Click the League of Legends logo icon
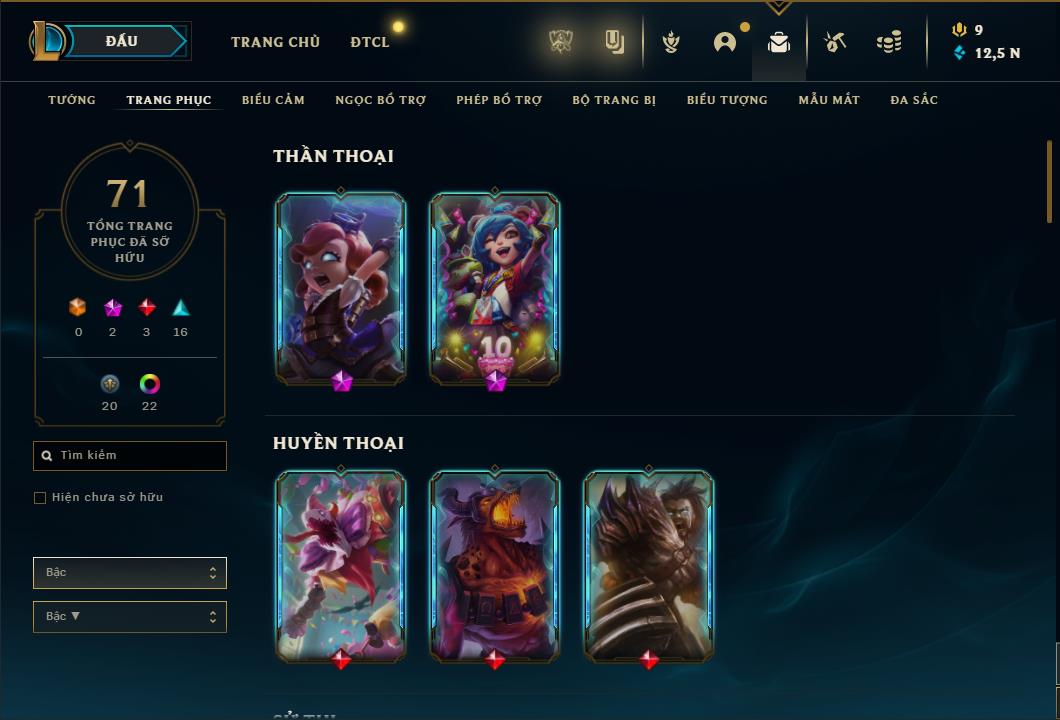Viewport: 1060px width, 720px height. click(x=47, y=41)
